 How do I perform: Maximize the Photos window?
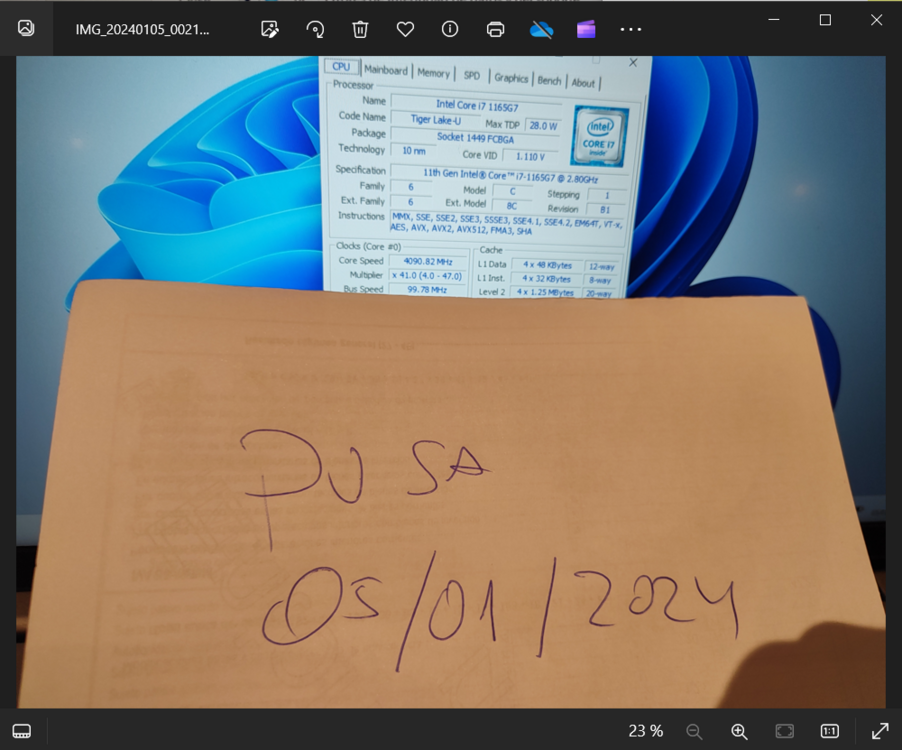click(x=825, y=20)
